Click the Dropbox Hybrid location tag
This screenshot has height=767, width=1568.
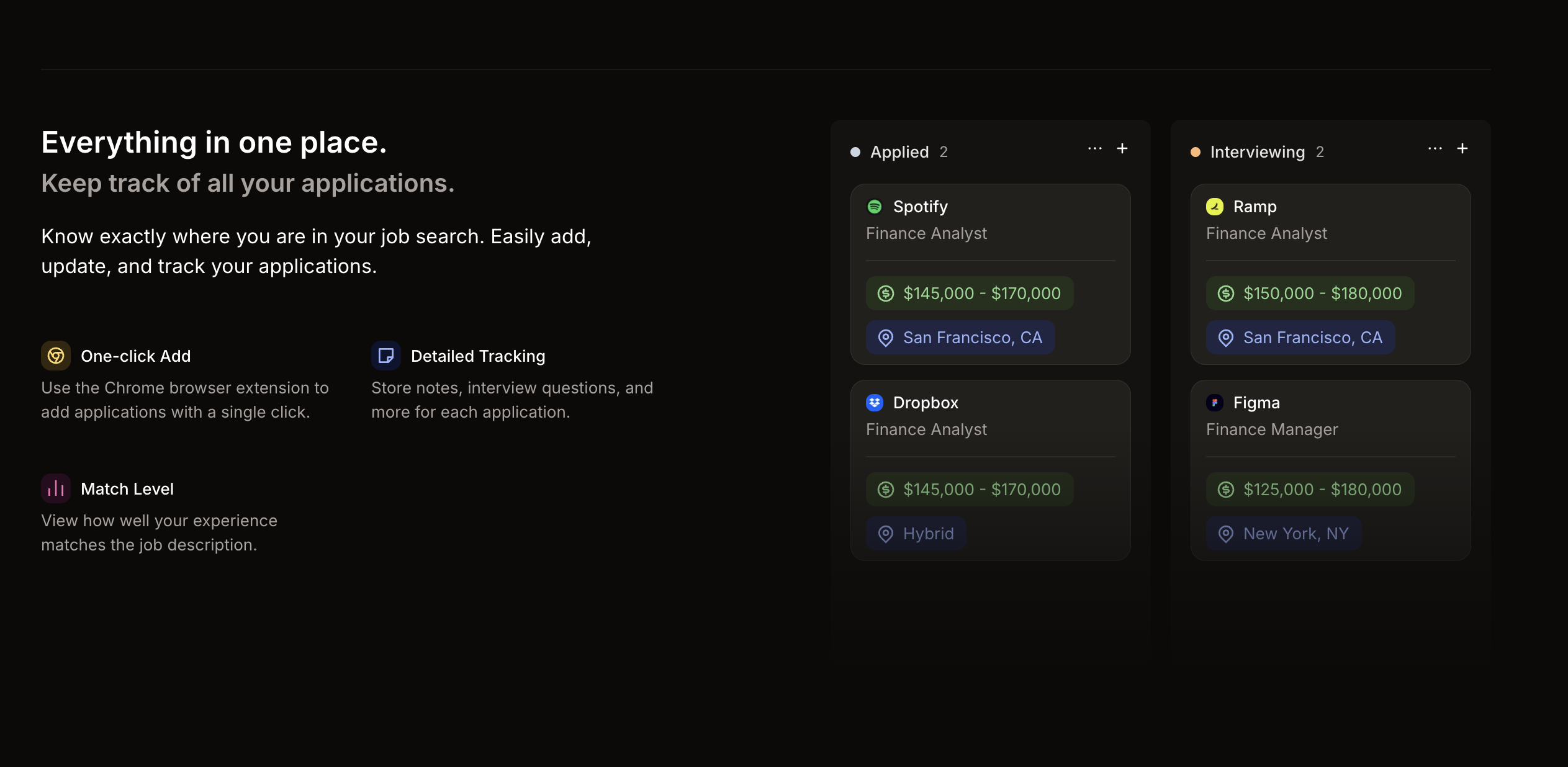[916, 534]
